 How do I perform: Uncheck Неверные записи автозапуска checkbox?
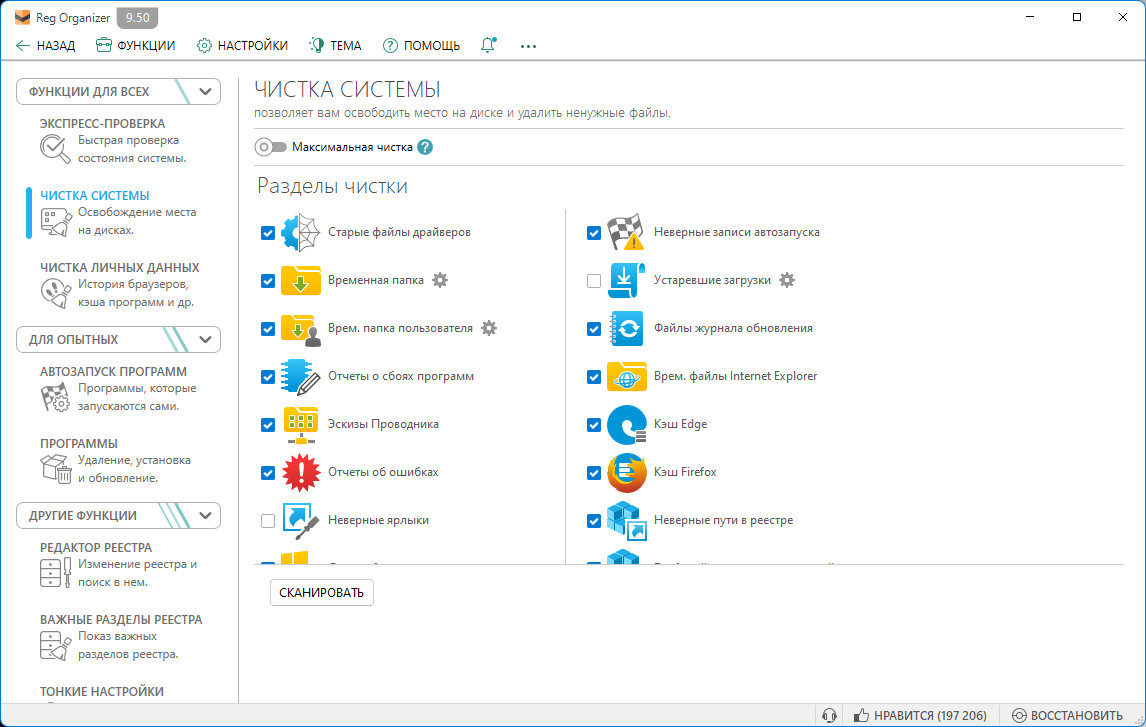coord(593,232)
